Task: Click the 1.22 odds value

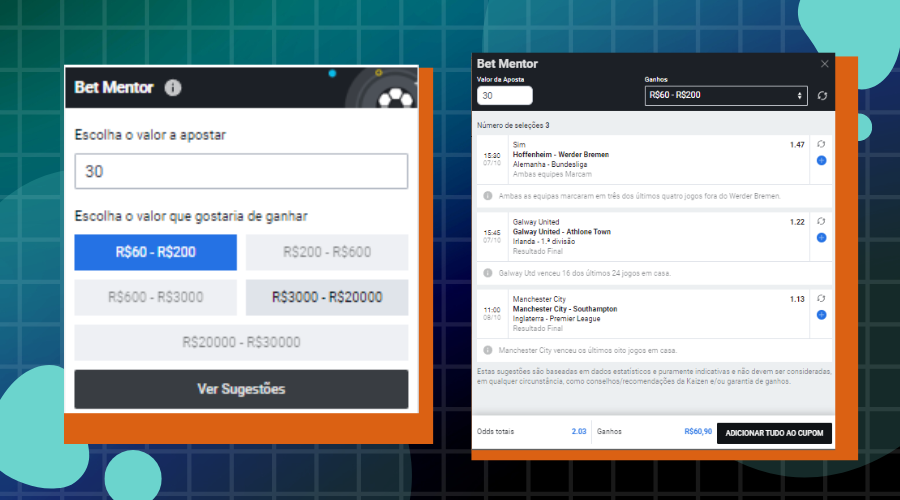Action: [x=797, y=222]
